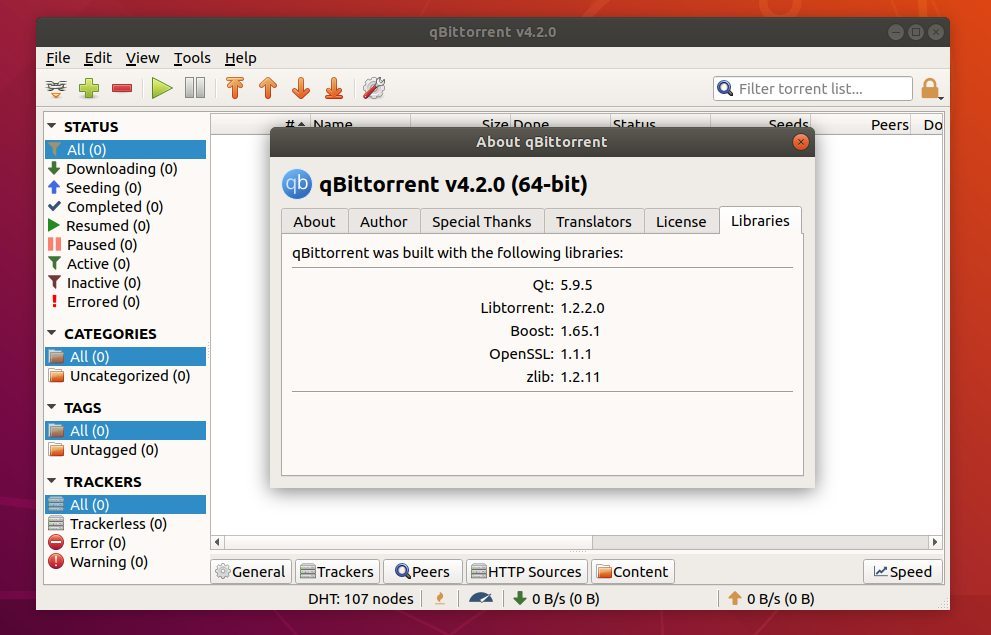Close the About qBittorrent dialog

point(800,142)
